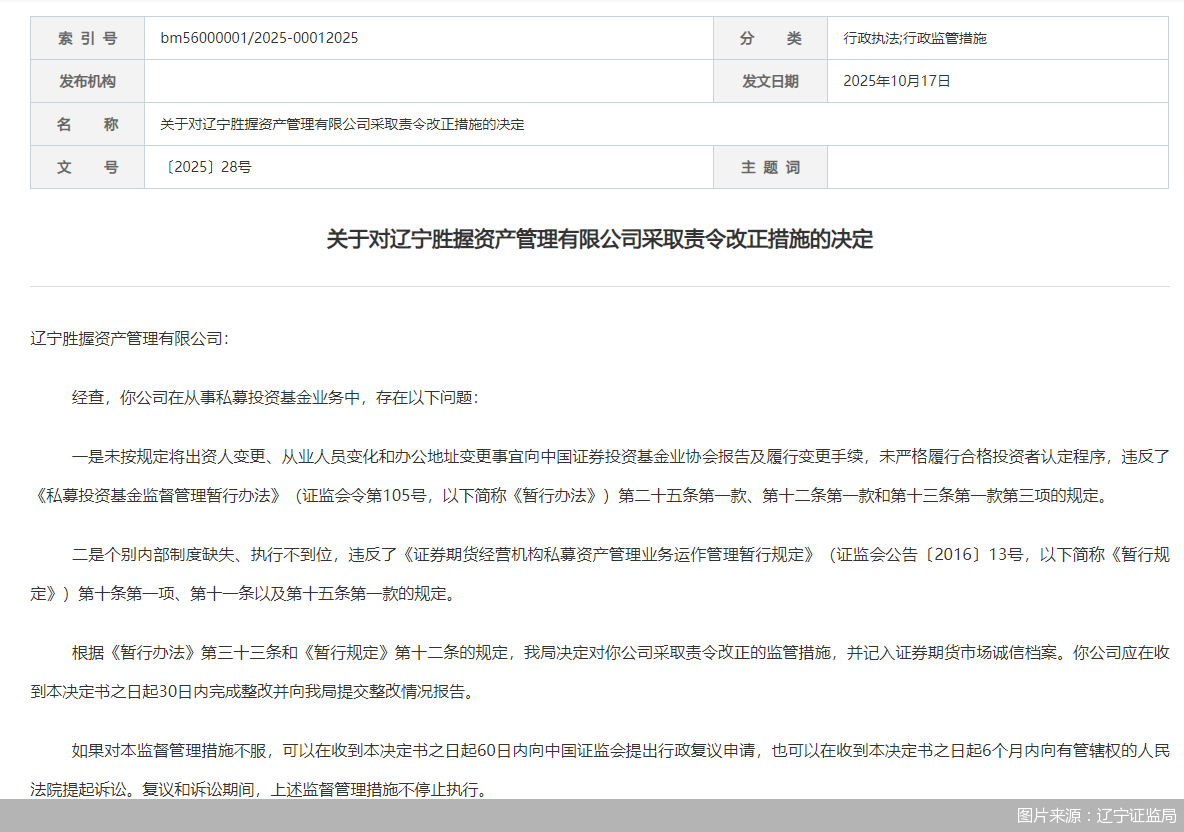Click the 名称 row document title text

[x=340, y=124]
